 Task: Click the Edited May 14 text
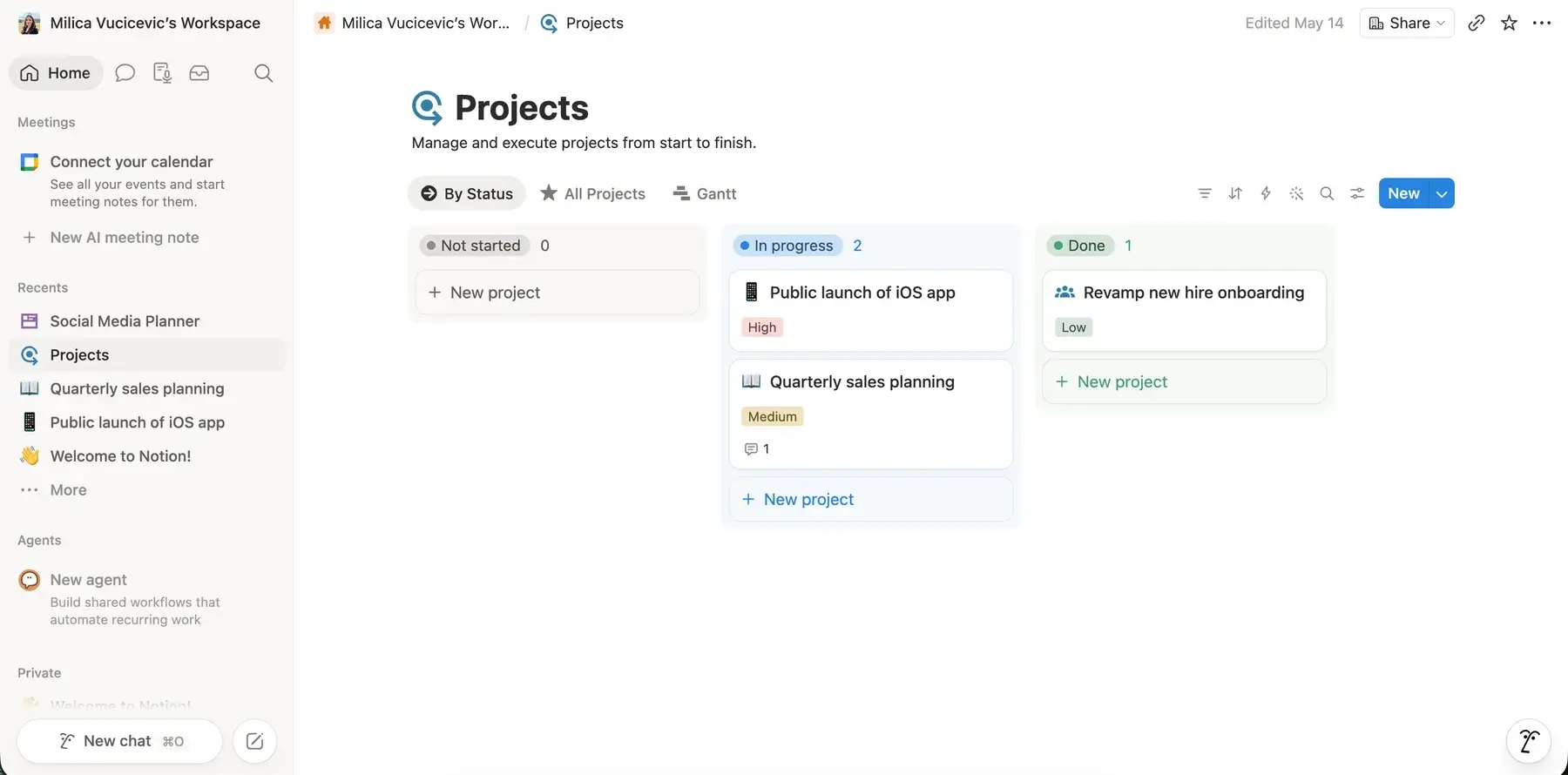(x=1294, y=24)
